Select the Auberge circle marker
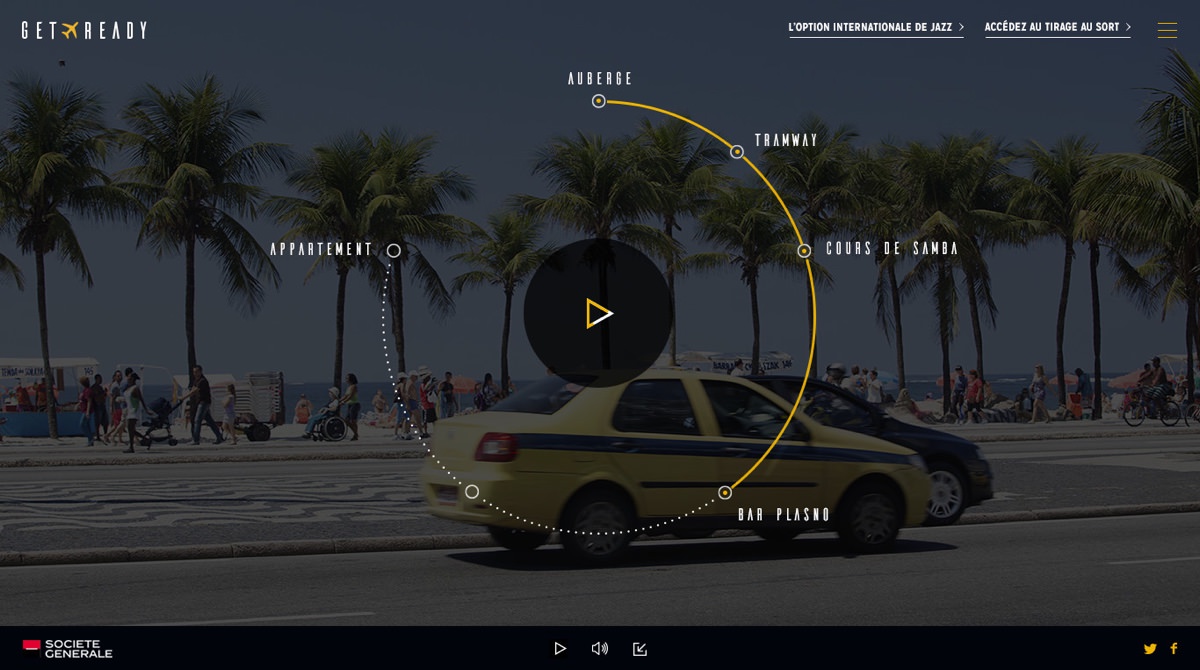 point(598,101)
